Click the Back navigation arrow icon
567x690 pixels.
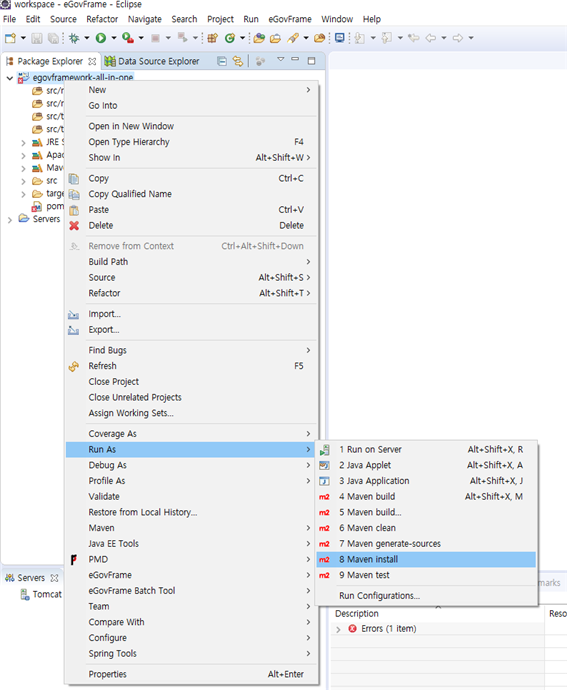[431, 38]
